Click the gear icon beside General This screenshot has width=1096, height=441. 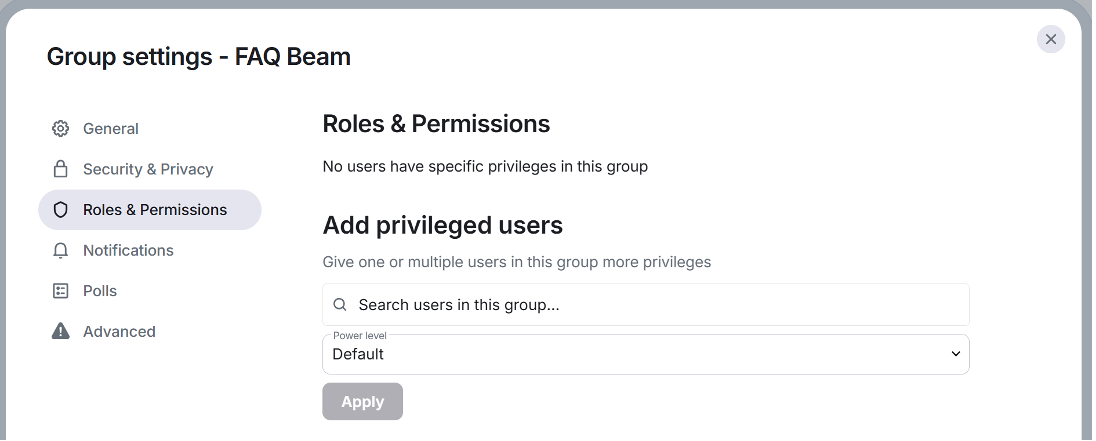(61, 129)
